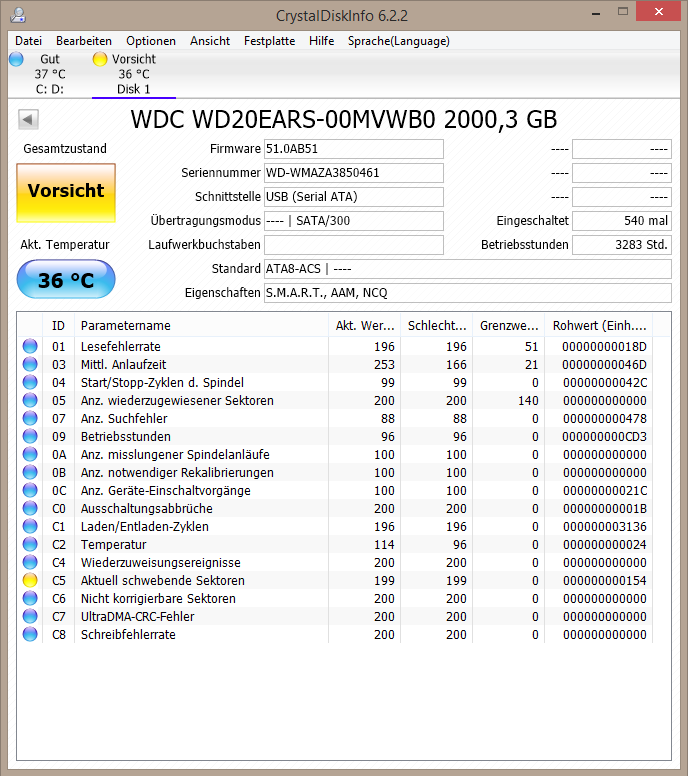Click the empty Laufwerkbuchstaben field
Screen dimensions: 688x776
click(353, 245)
